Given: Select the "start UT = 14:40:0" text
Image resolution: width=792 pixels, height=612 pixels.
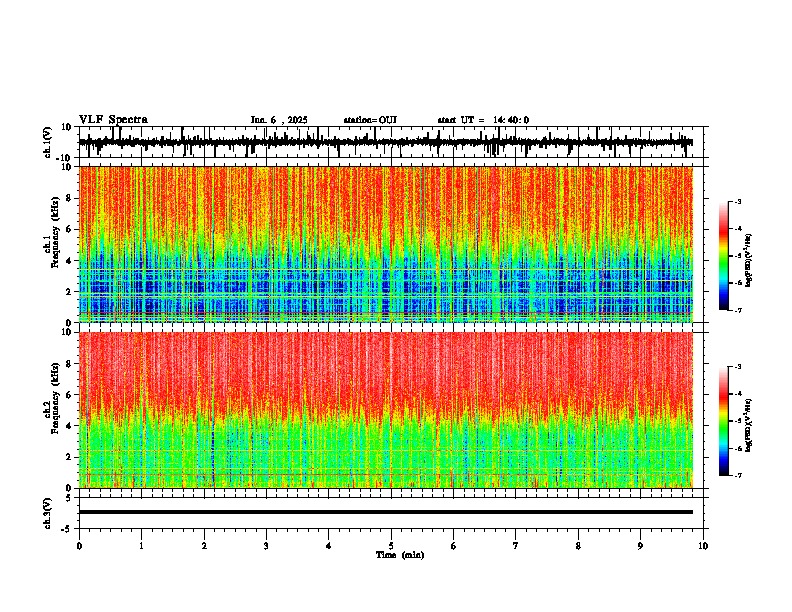Looking at the screenshot, I should tap(483, 120).
